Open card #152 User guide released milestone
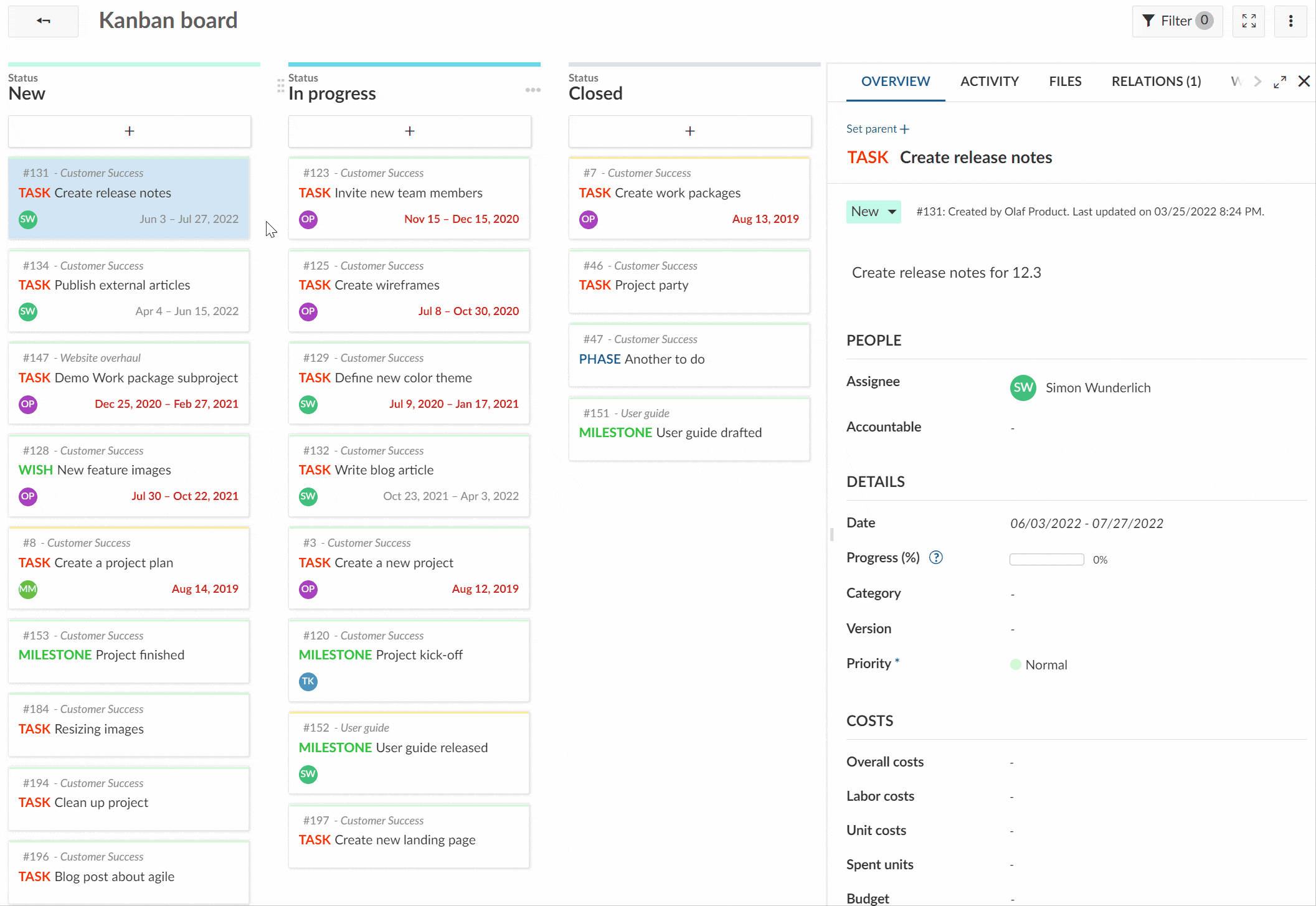1316x906 pixels. point(409,747)
